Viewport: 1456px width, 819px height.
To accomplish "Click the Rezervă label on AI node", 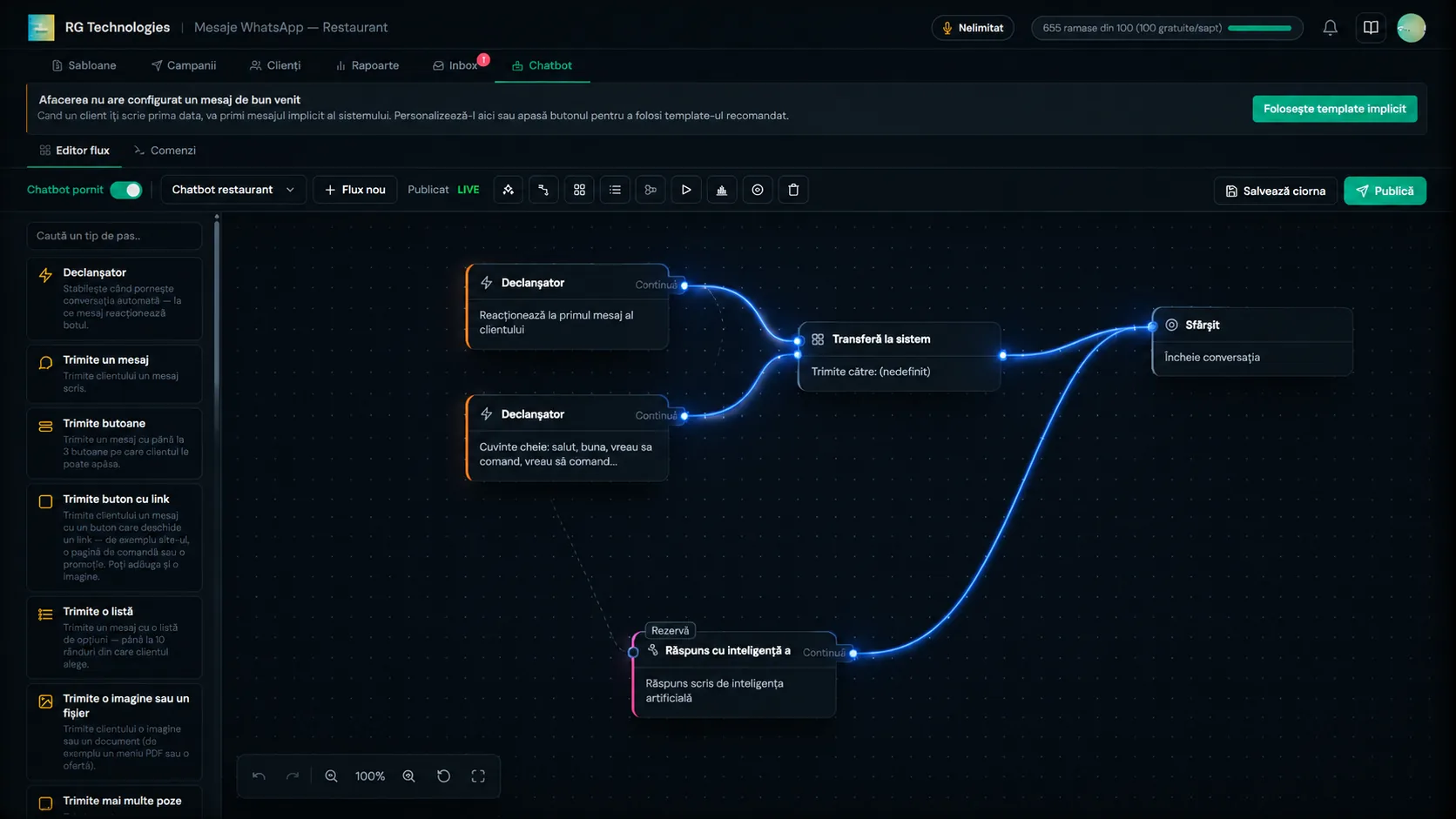I will (x=670, y=631).
